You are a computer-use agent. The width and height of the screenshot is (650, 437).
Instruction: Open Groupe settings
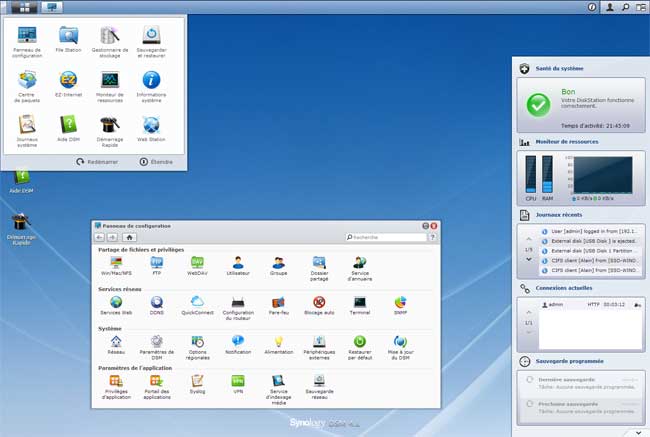pos(279,266)
